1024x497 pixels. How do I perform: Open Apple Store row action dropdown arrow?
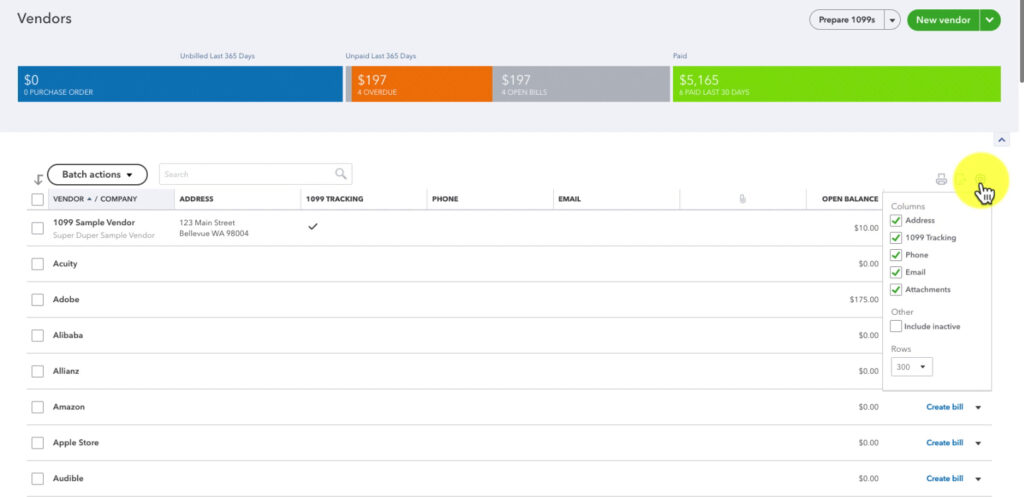tap(978, 443)
